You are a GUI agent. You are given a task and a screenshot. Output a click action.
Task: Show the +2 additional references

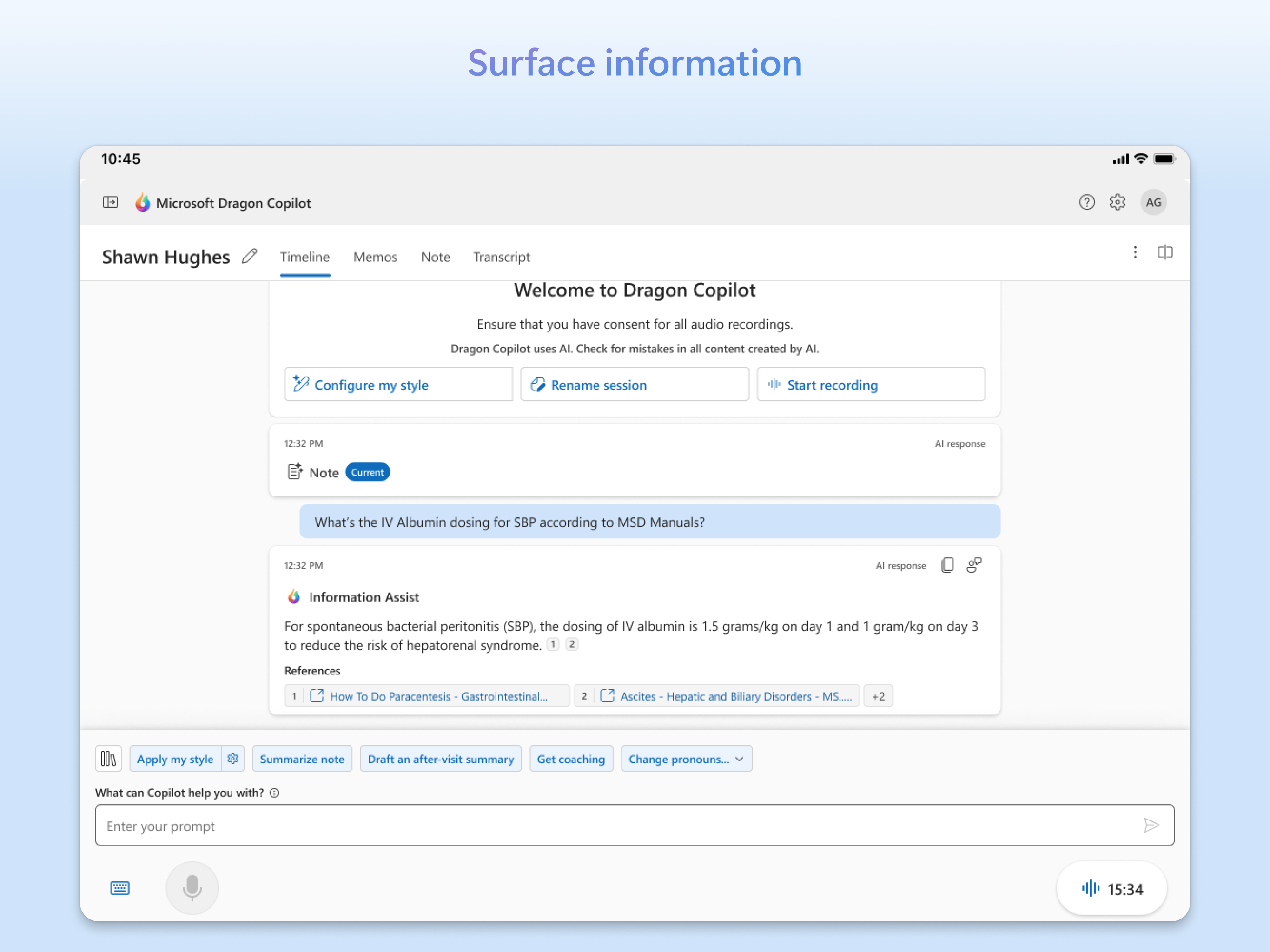click(x=878, y=695)
